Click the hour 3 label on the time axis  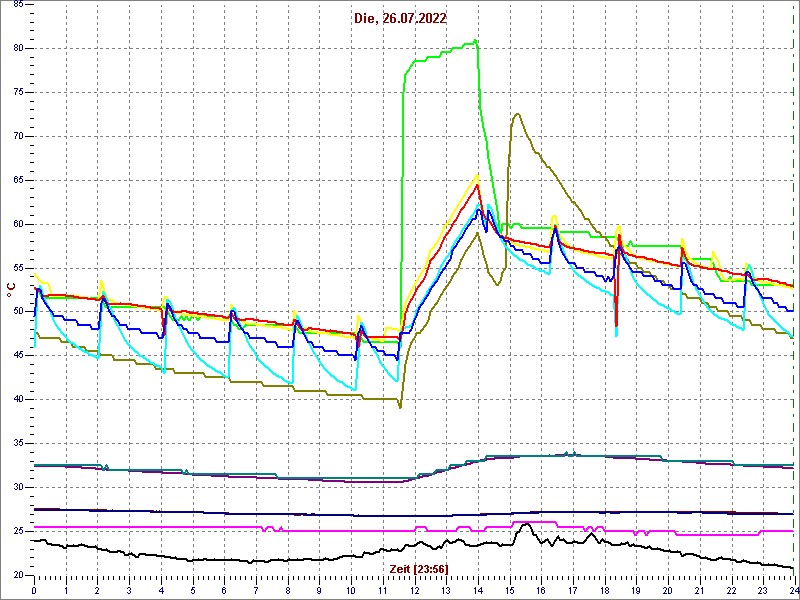129,591
